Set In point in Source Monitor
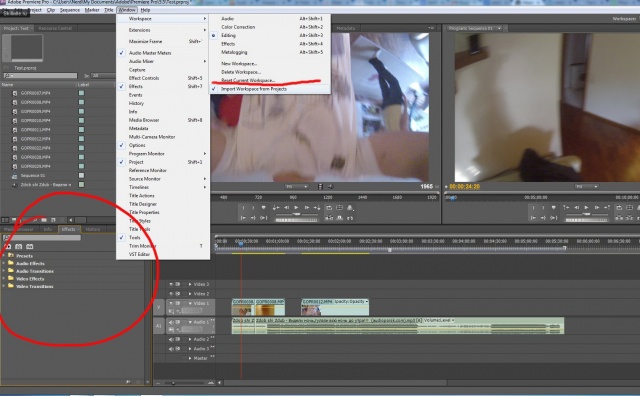 click(243, 208)
